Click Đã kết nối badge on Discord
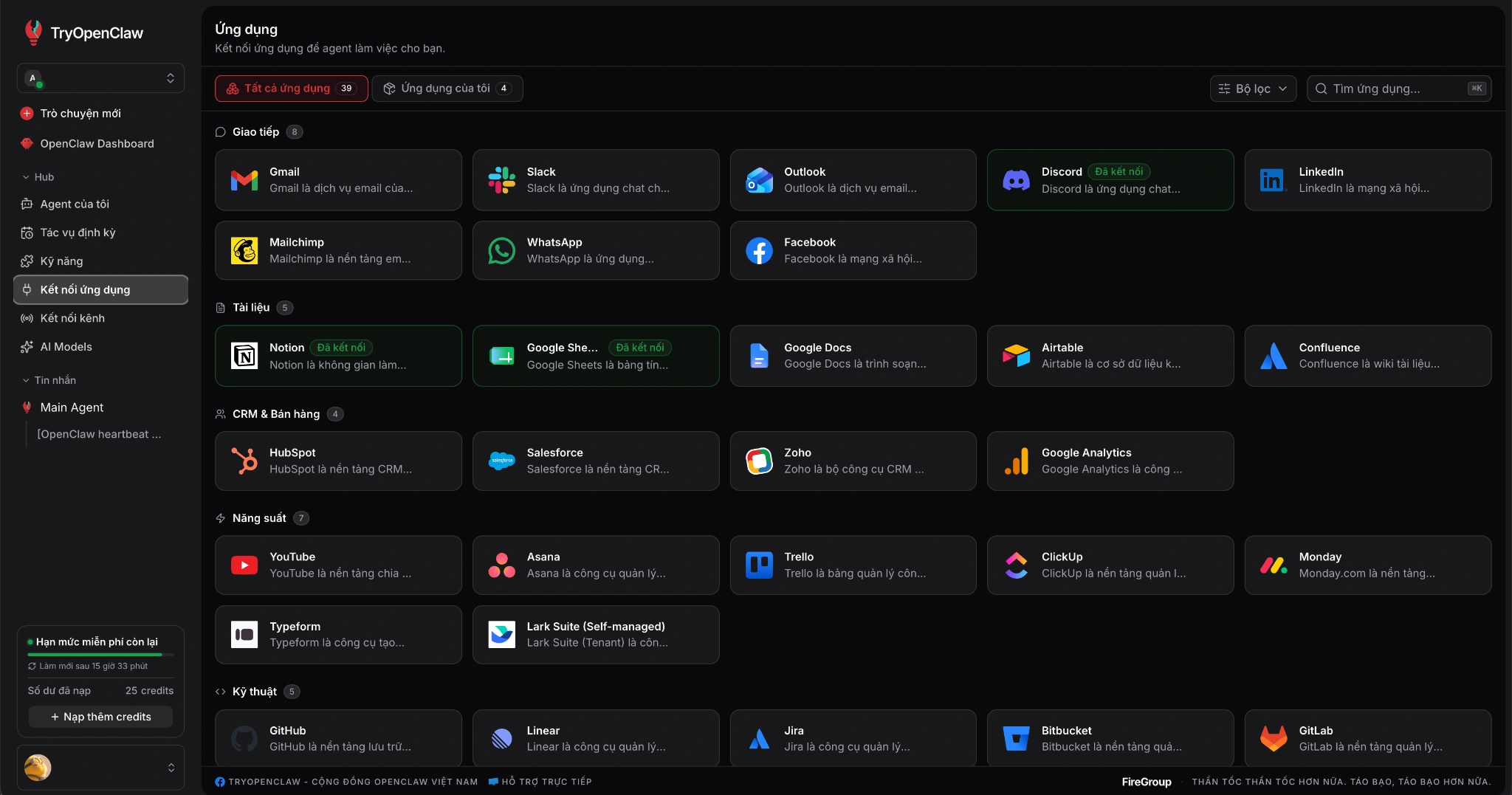Image resolution: width=1512 pixels, height=795 pixels. [x=1118, y=171]
